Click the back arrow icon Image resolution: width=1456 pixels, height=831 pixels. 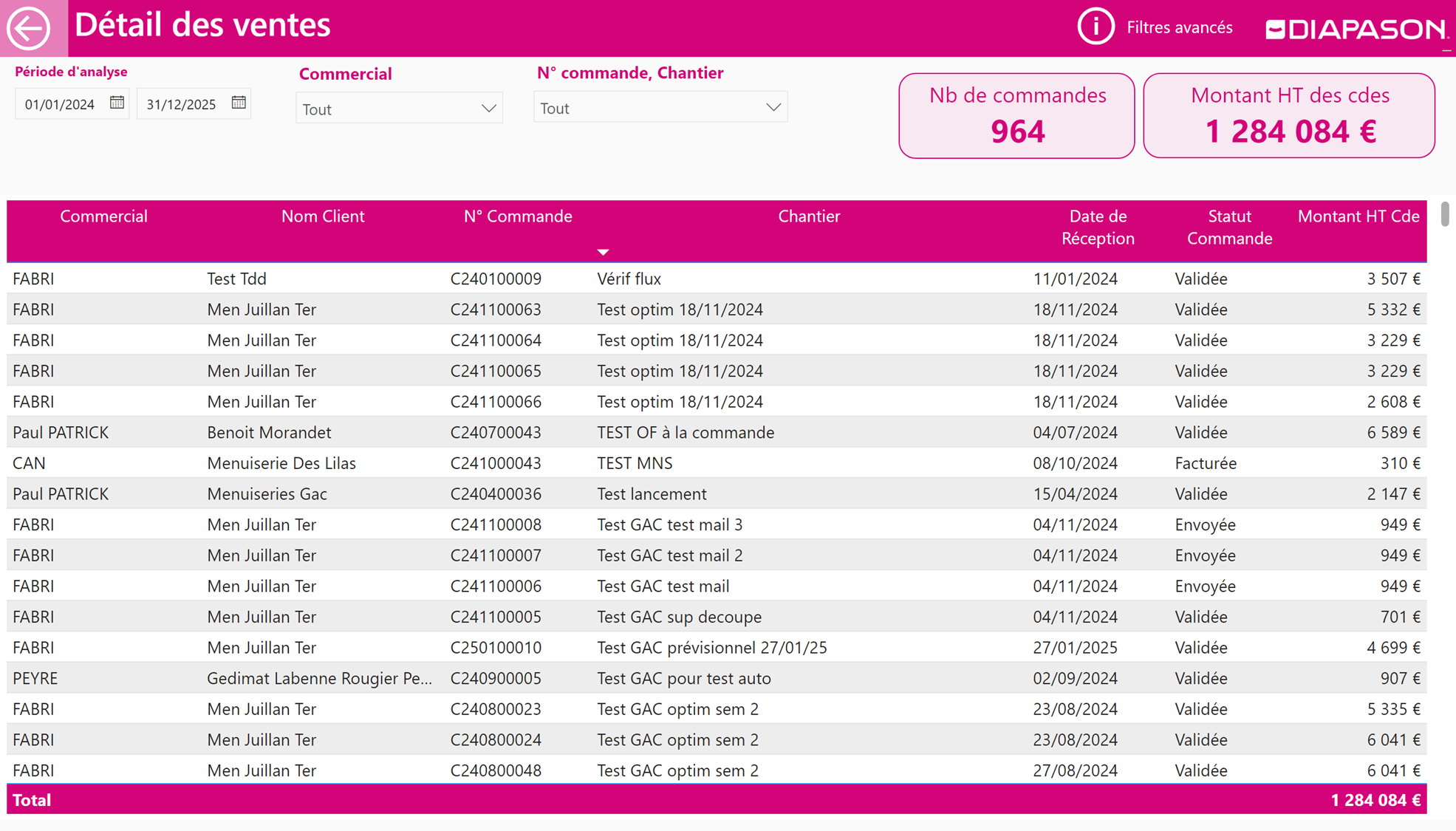coord(29,28)
